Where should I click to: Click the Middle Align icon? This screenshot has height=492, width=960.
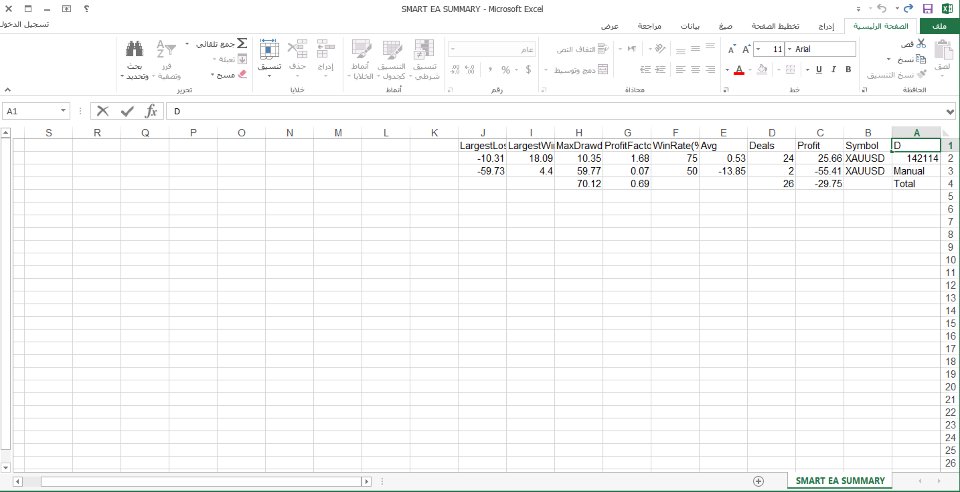[x=696, y=48]
